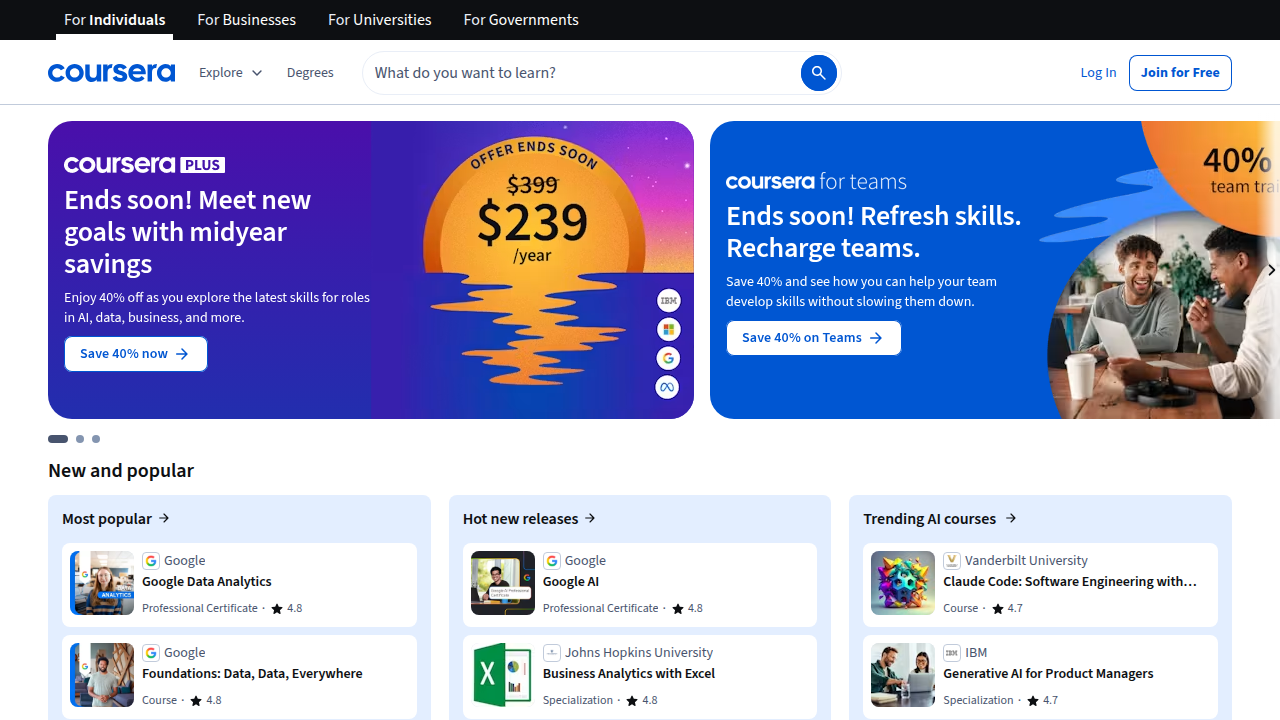The width and height of the screenshot is (1280, 720).
Task: Open the For Individuals tab
Action: pyautogui.click(x=115, y=20)
